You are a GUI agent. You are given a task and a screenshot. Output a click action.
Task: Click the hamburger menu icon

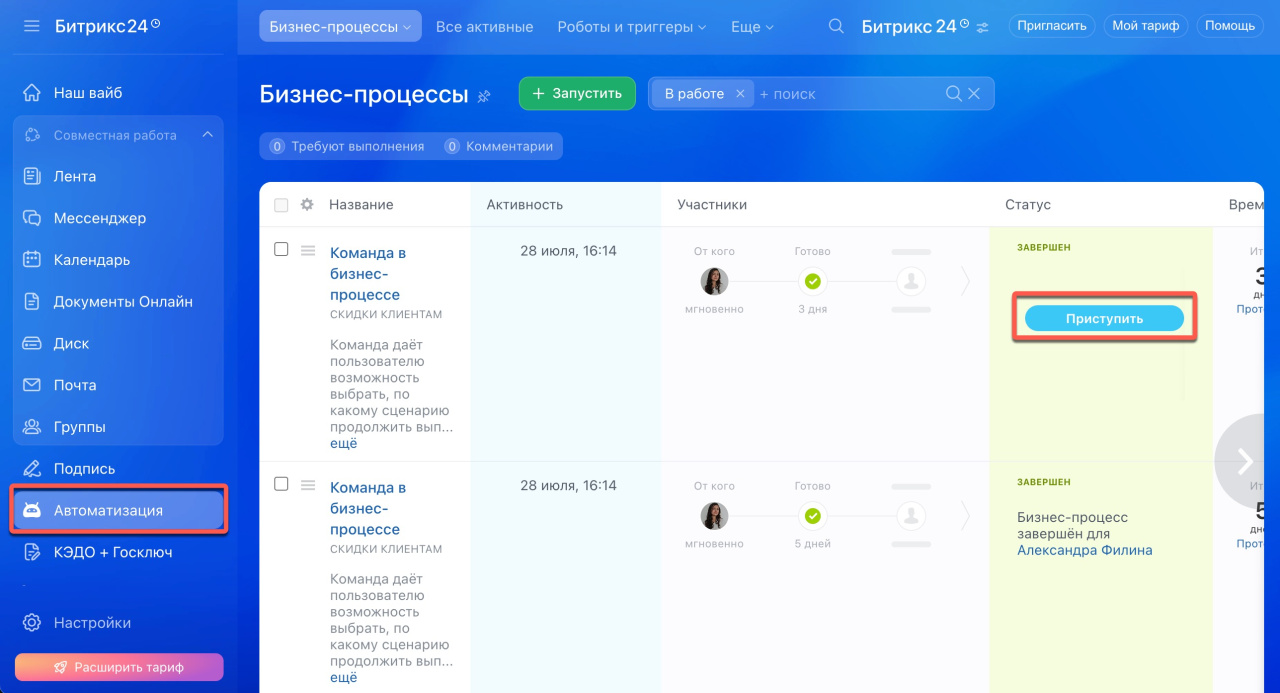pyautogui.click(x=31, y=26)
